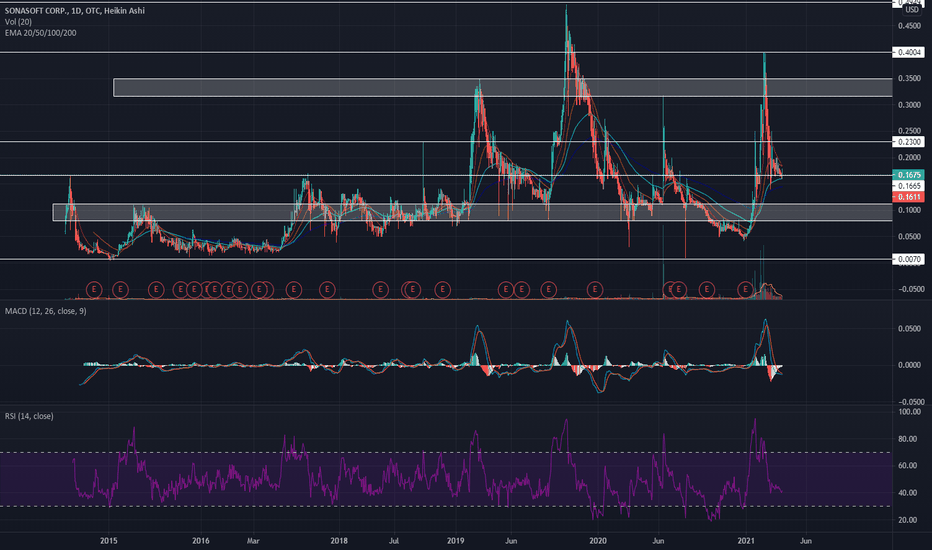Screen dimensions: 932x550
Task: Click the 2021 label on time axis
Action: pos(746,540)
